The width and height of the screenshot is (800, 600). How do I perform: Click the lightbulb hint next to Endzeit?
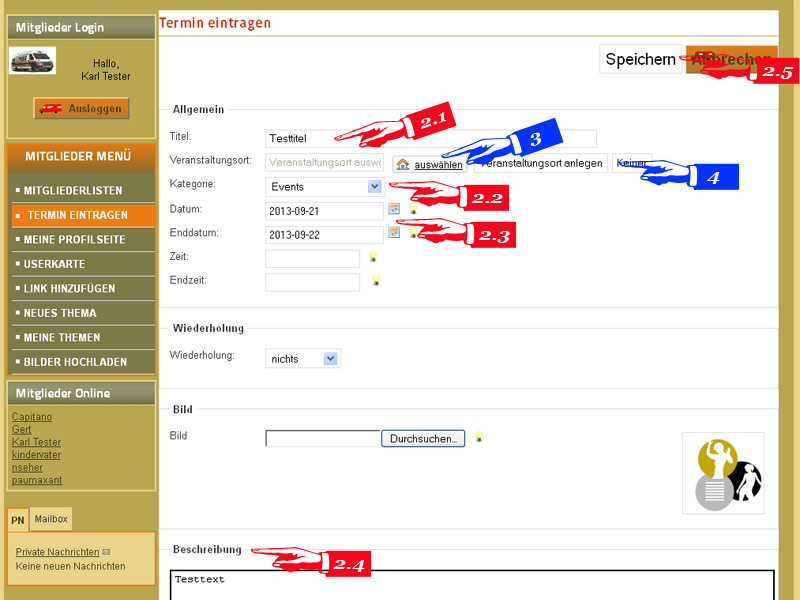pyautogui.click(x=376, y=281)
